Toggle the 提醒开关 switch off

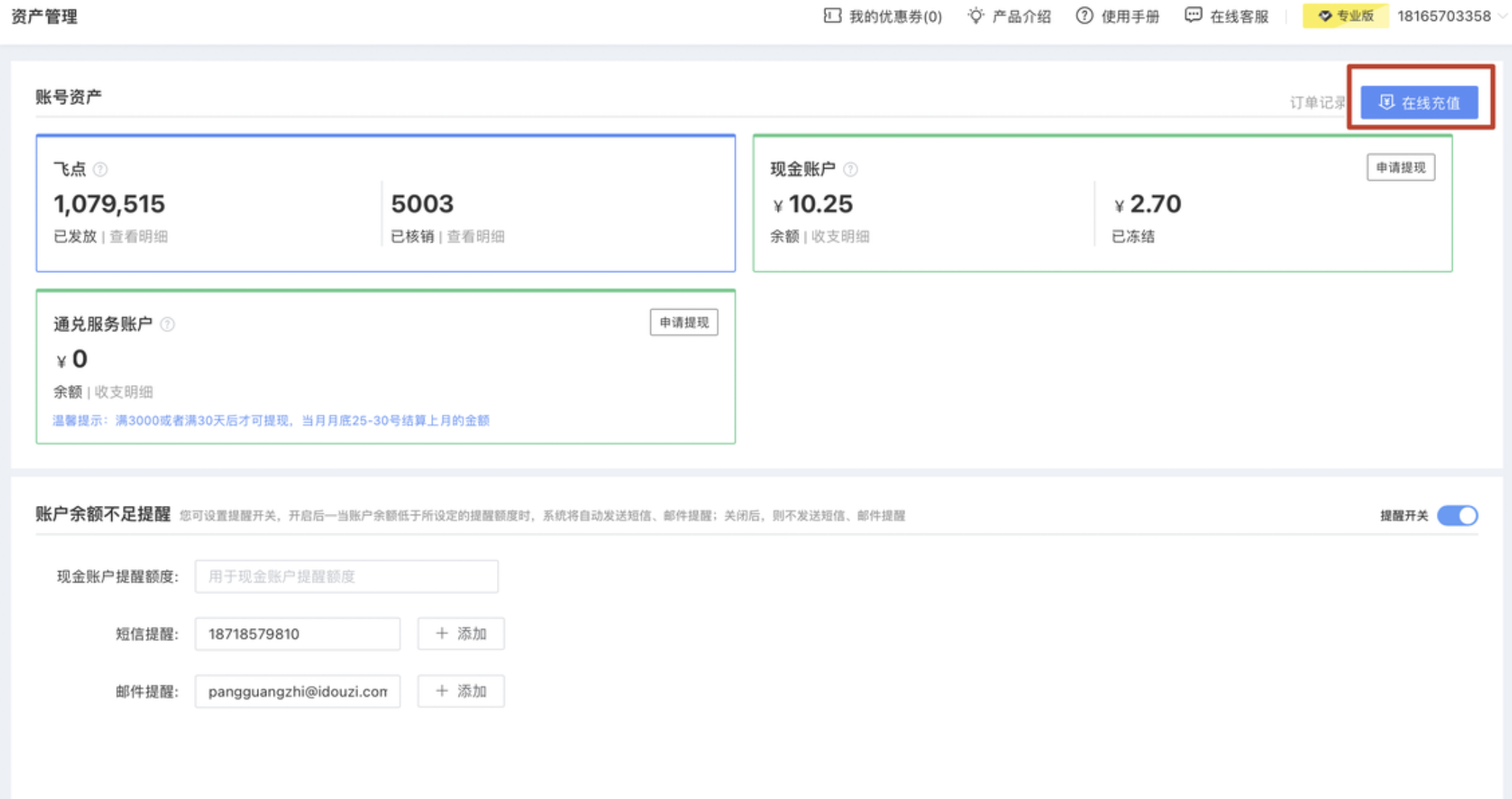click(1457, 515)
